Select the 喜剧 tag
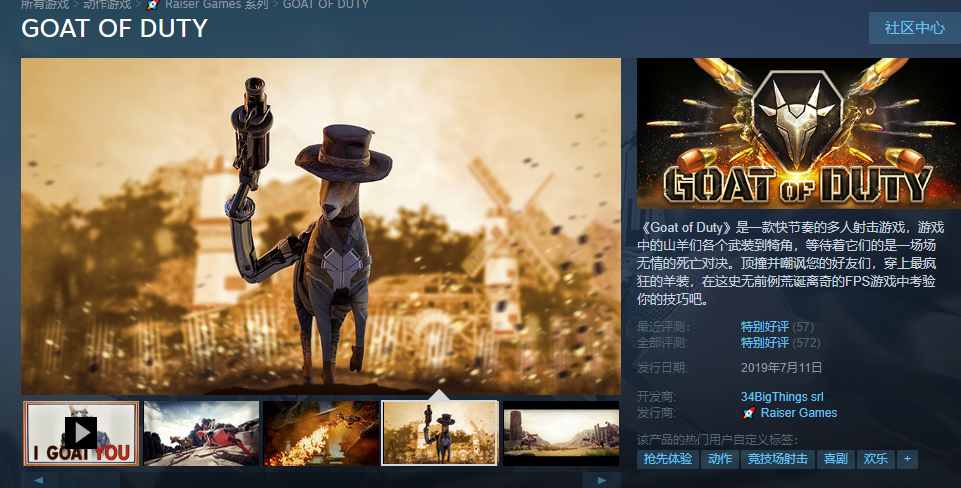This screenshot has width=961, height=488. coord(835,459)
